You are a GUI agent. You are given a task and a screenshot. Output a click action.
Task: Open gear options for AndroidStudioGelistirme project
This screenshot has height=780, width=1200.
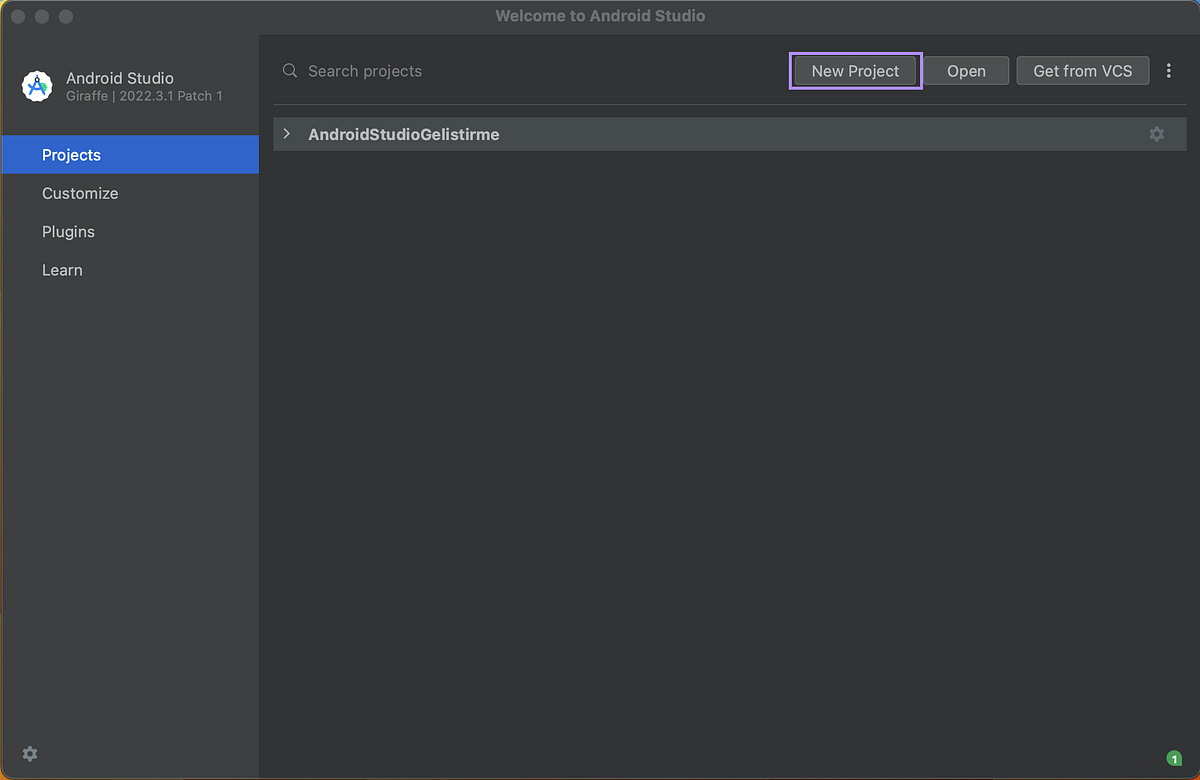1157,133
